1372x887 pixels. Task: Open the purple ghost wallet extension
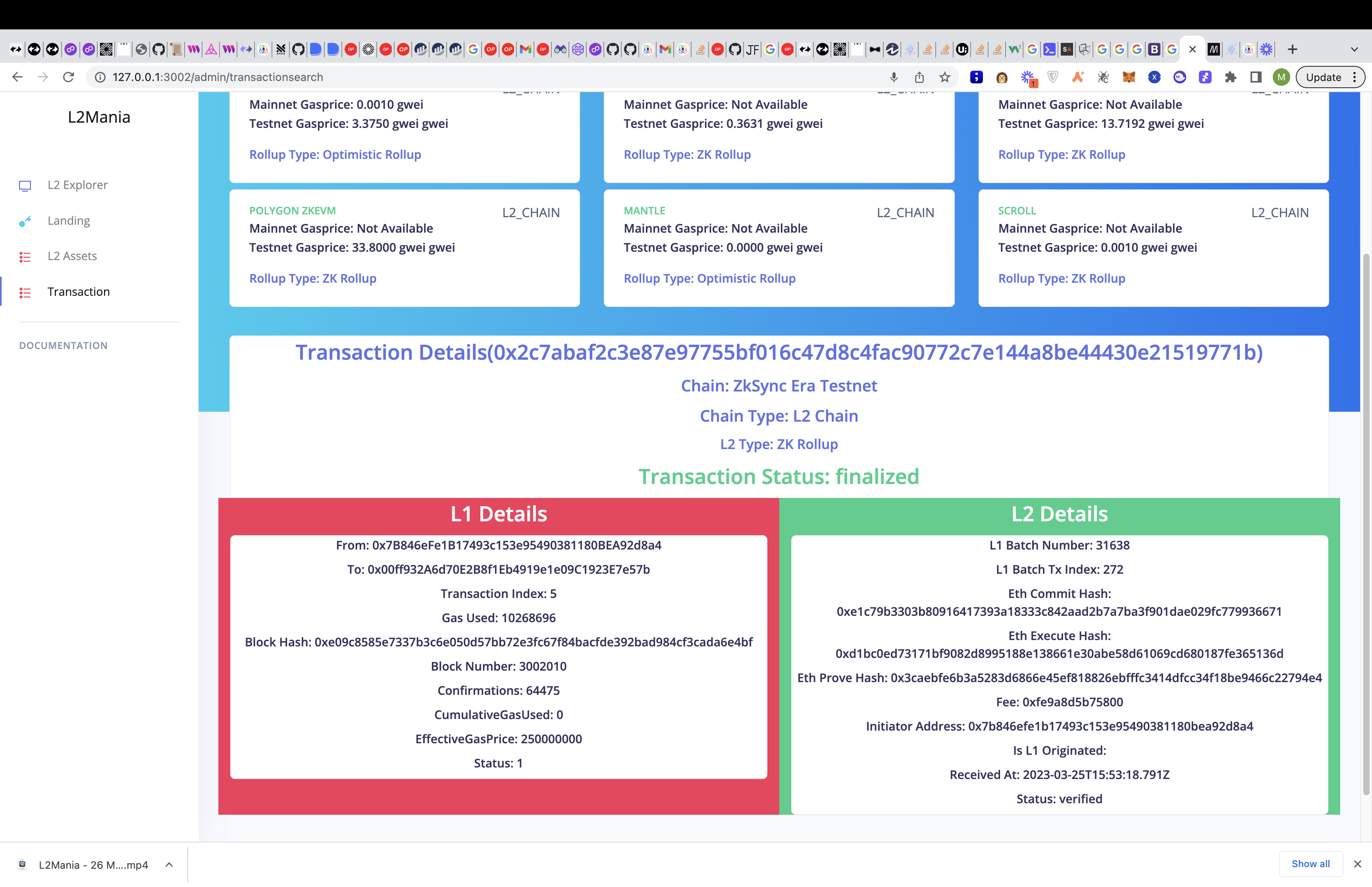(x=1180, y=77)
